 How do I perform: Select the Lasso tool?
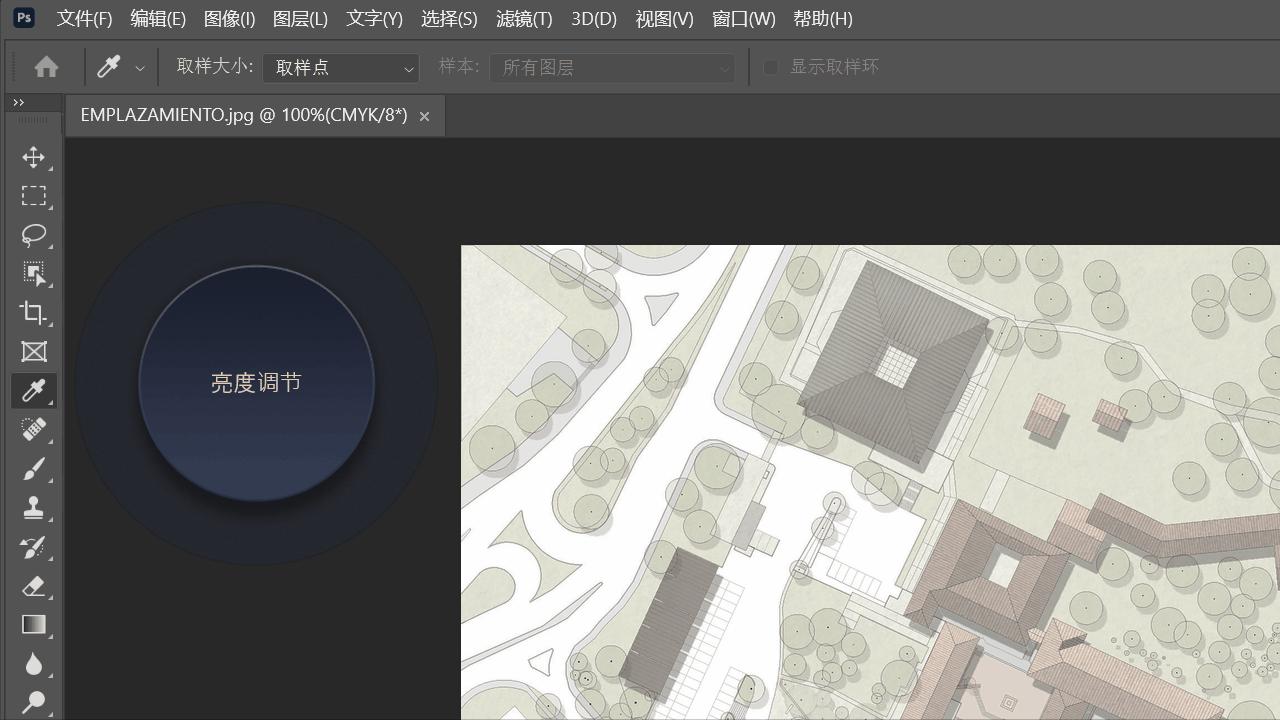point(33,235)
